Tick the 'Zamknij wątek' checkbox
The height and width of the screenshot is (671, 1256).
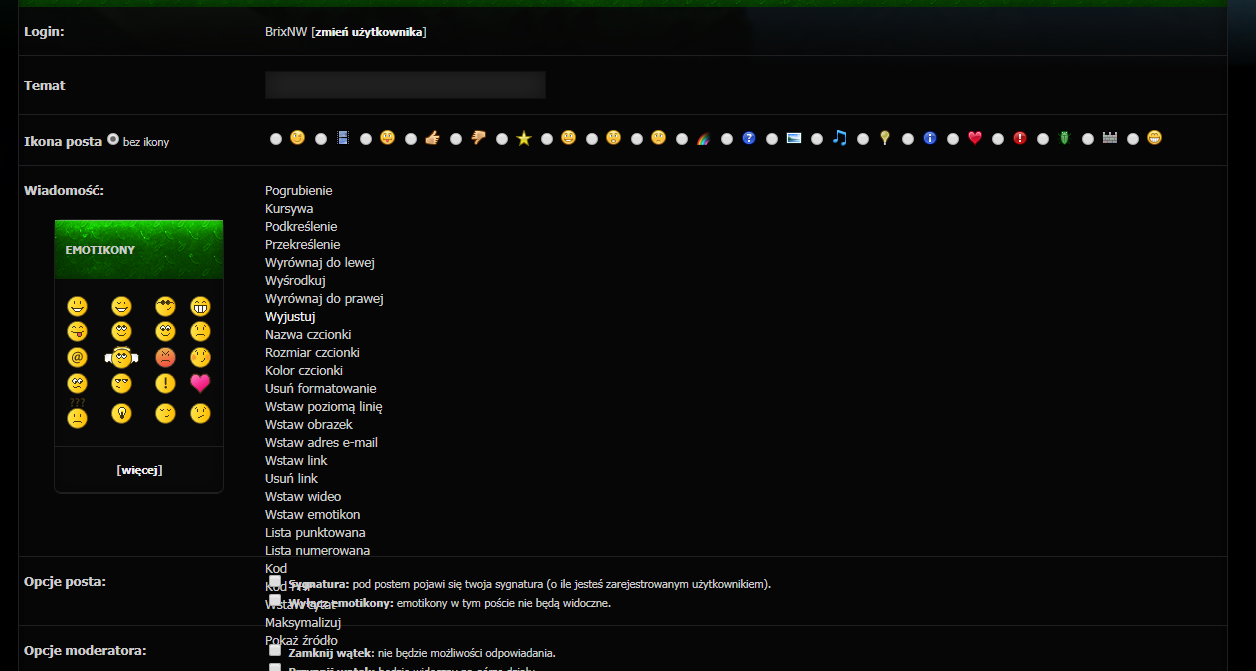[x=275, y=650]
